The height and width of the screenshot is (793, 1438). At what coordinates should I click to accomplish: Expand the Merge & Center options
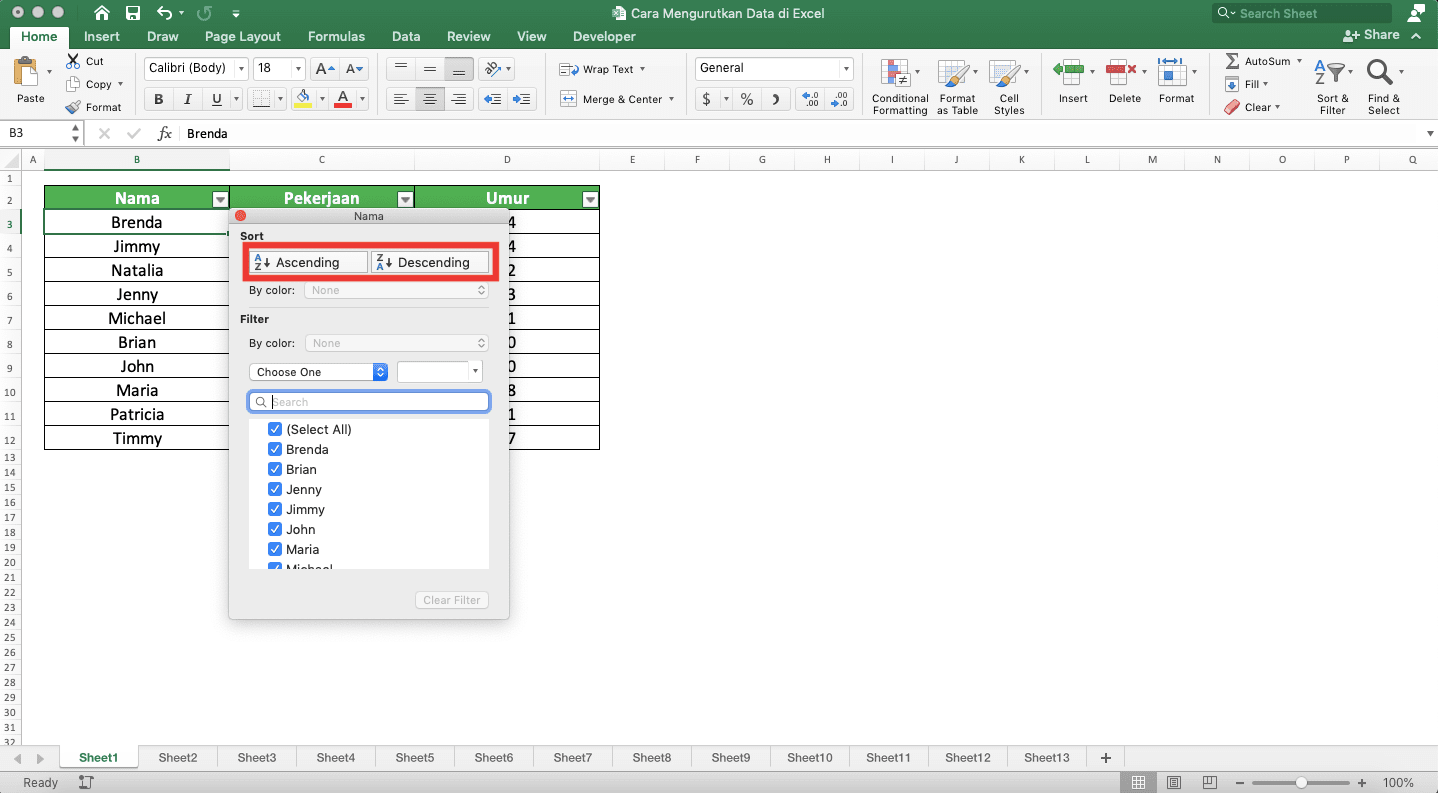click(671, 99)
